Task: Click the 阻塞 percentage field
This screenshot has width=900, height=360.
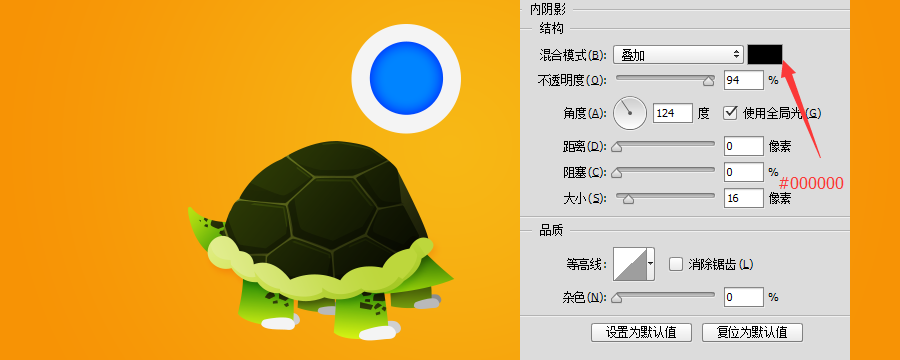Action: 744,172
